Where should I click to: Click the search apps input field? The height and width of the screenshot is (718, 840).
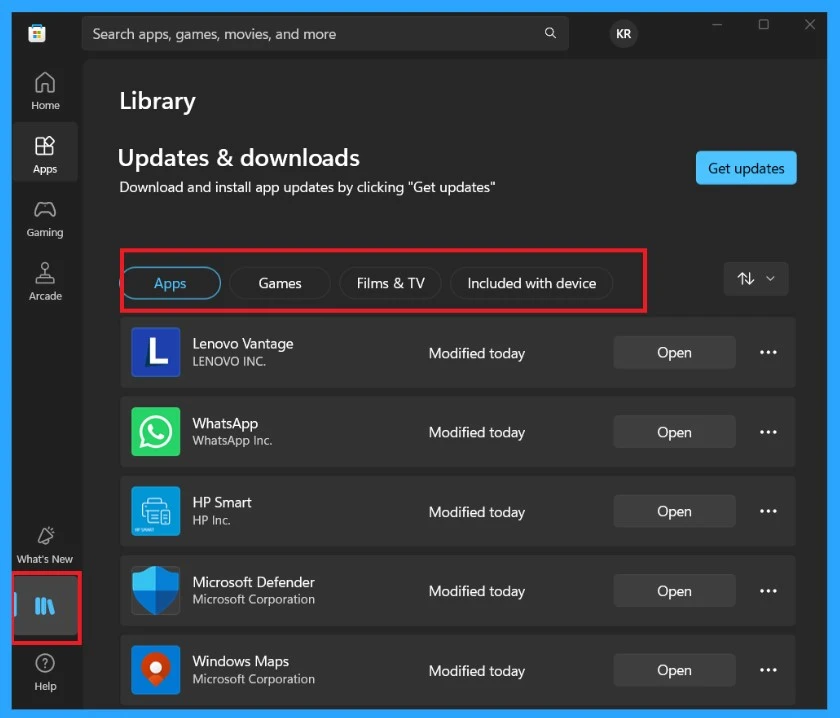click(x=325, y=34)
